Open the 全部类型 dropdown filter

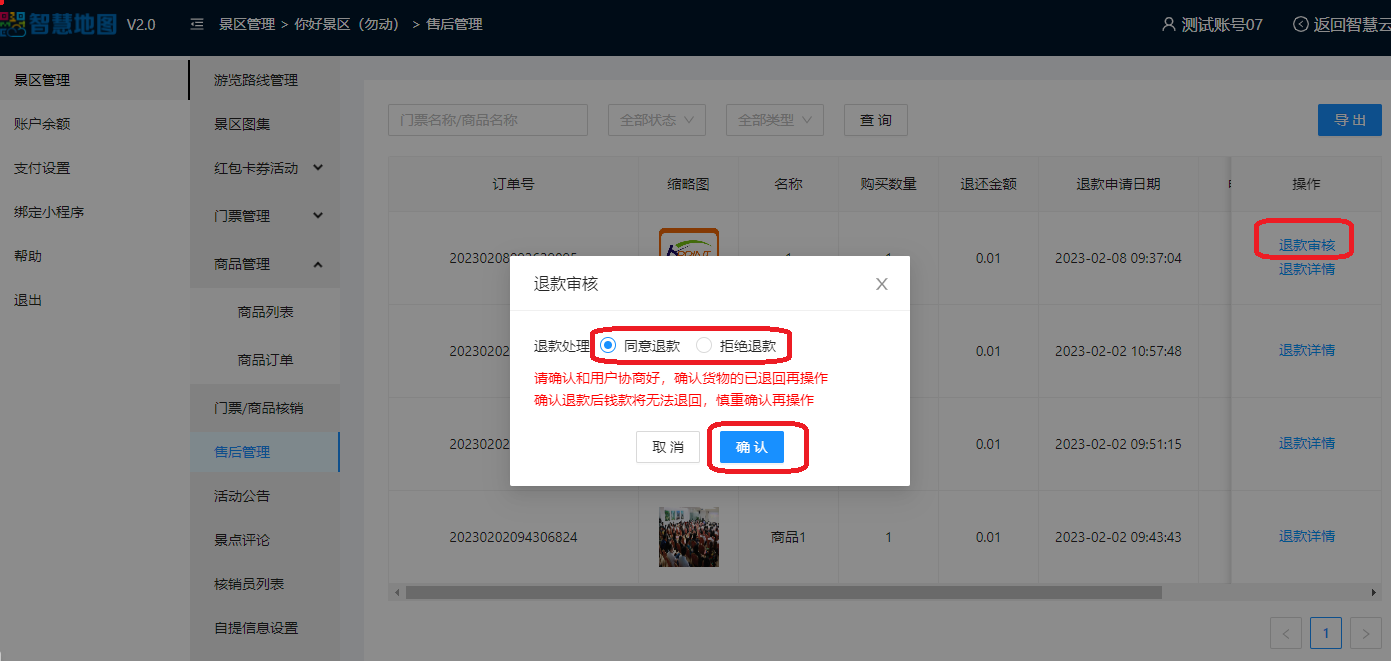tap(775, 120)
